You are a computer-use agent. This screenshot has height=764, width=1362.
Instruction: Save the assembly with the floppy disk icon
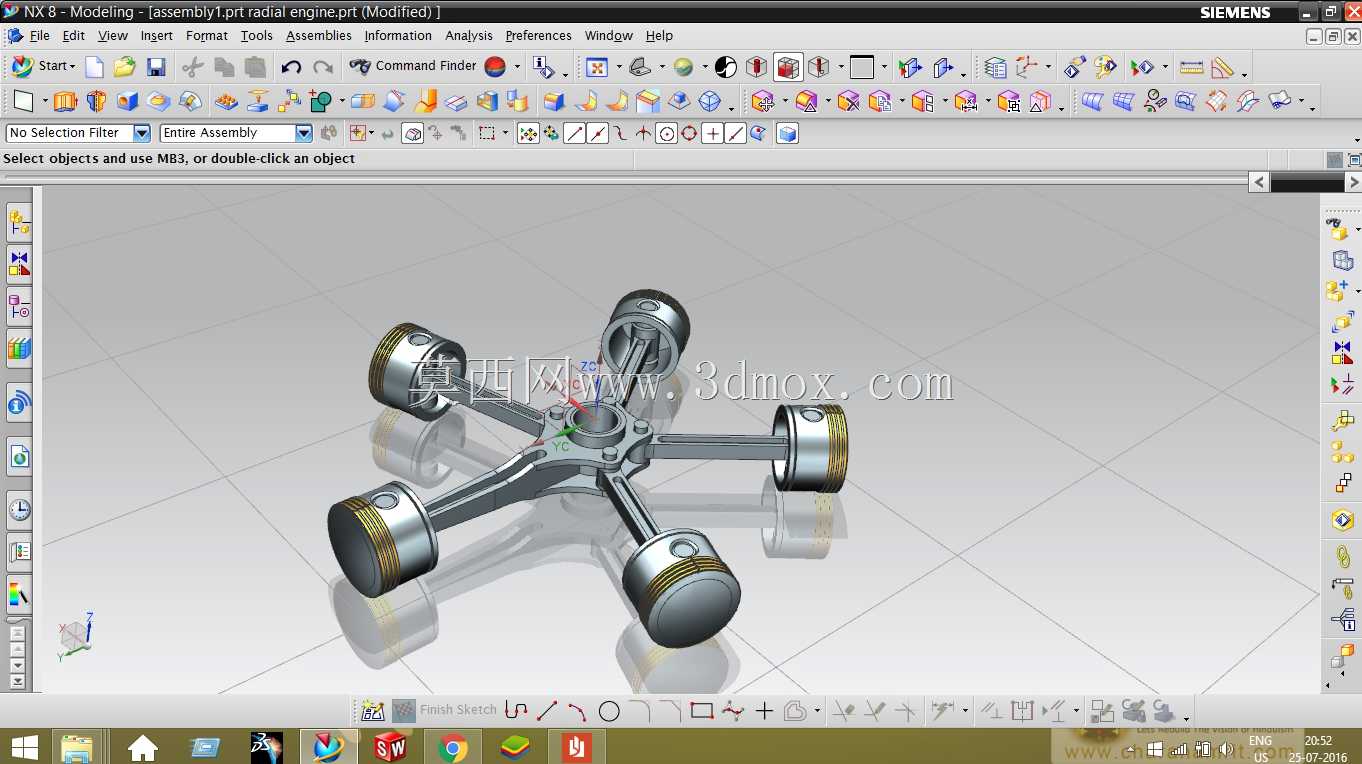pos(156,67)
